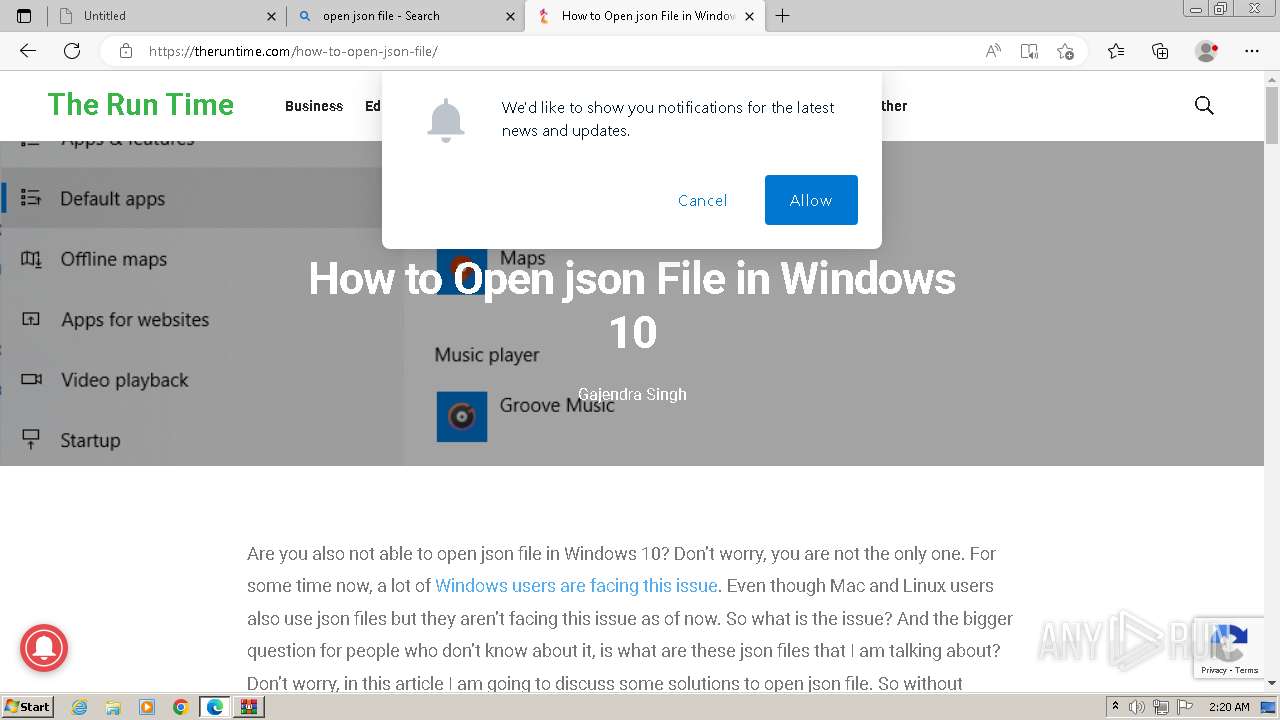1280x720 pixels.
Task: Open Action Center flag tray icon
Action: pos(1185,707)
